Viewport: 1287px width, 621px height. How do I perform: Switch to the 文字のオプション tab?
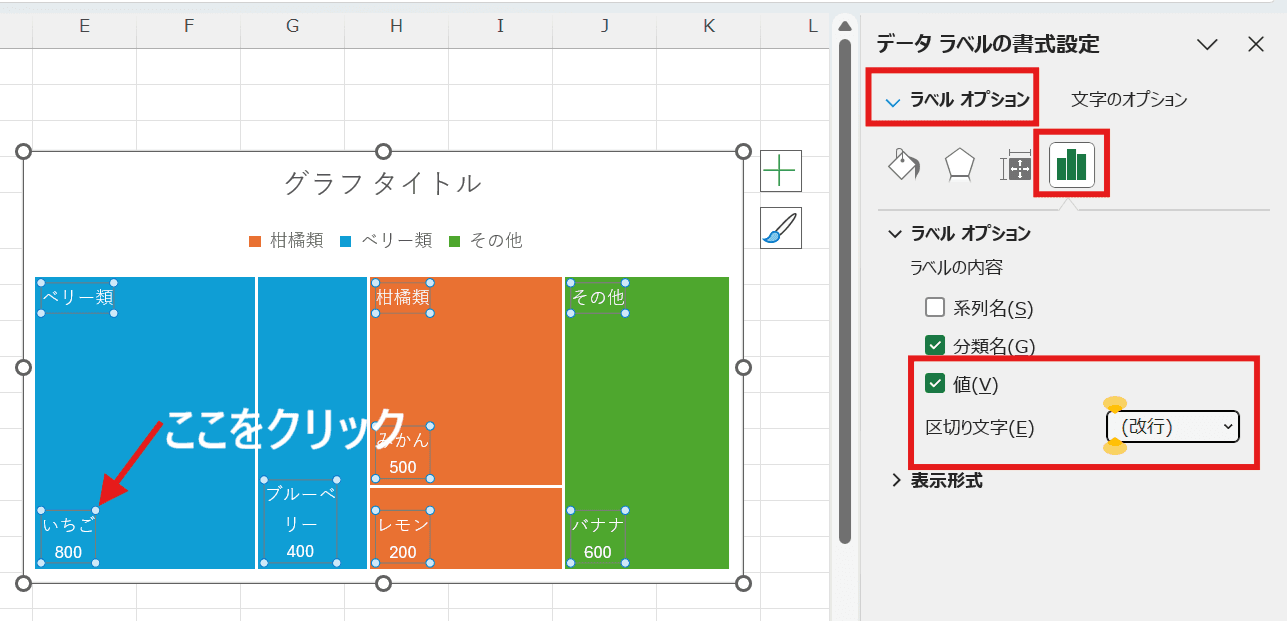point(1129,100)
